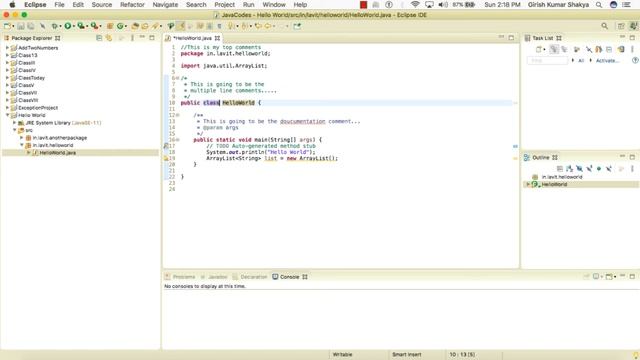Image resolution: width=640 pixels, height=360 pixels.
Task: Click Link with Editor in Package Explorer
Action: (109, 38)
